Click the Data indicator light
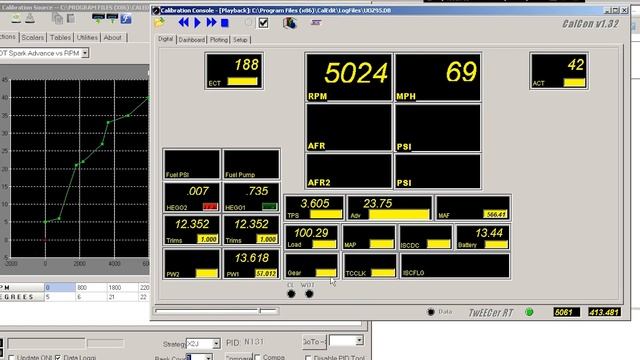Screen dimensions: 640x360 (x=431, y=312)
